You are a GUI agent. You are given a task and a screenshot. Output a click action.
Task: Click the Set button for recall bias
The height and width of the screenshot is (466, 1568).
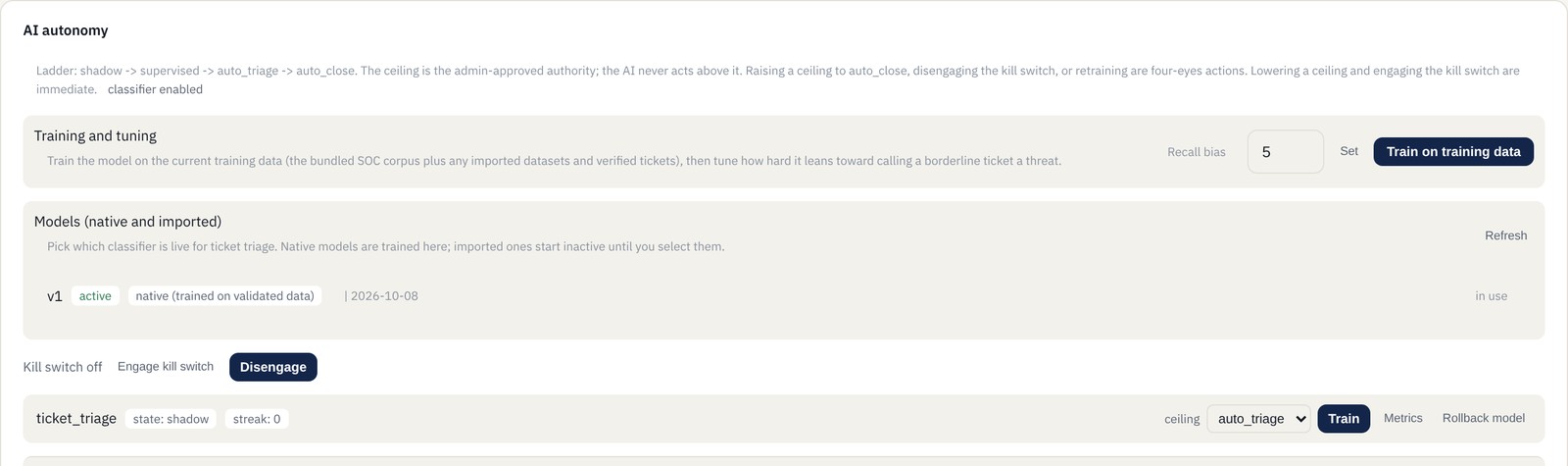pyautogui.click(x=1348, y=151)
